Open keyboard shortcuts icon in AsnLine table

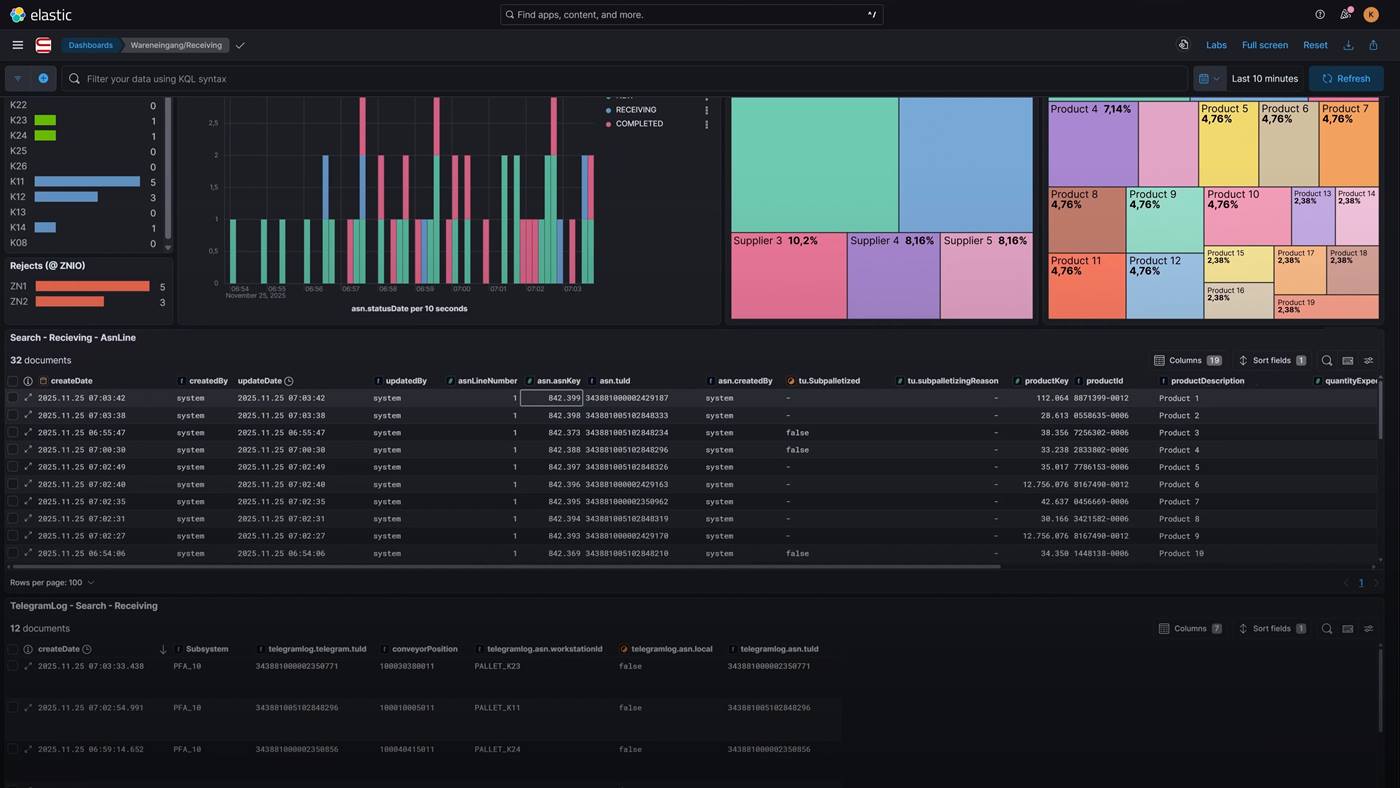click(1348, 360)
